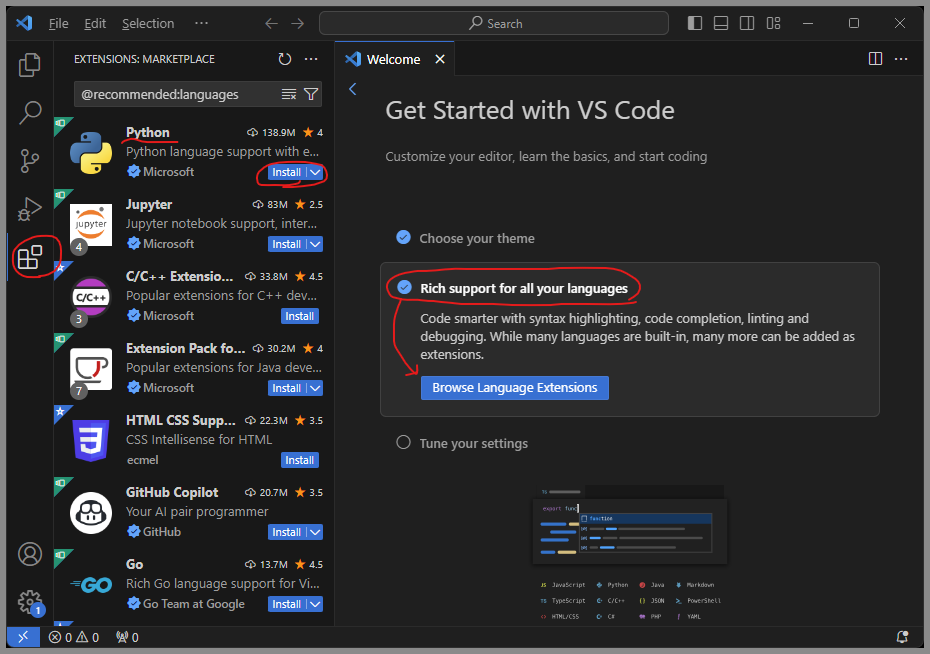Open the File menu
Image resolution: width=930 pixels, height=654 pixels.
tap(58, 23)
